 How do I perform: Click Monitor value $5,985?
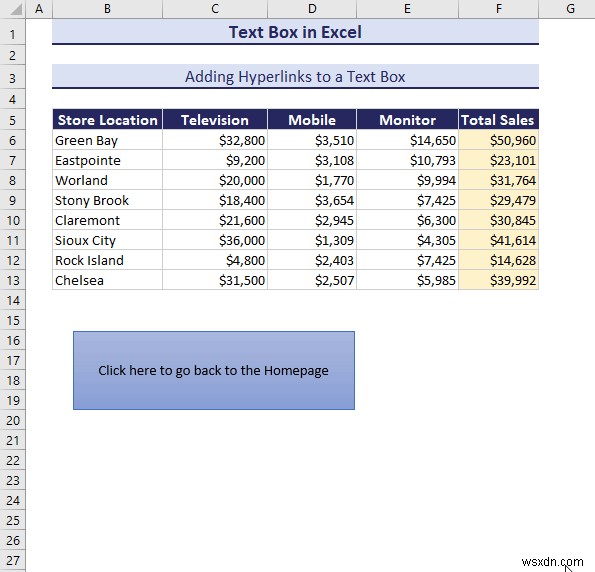[x=407, y=280]
